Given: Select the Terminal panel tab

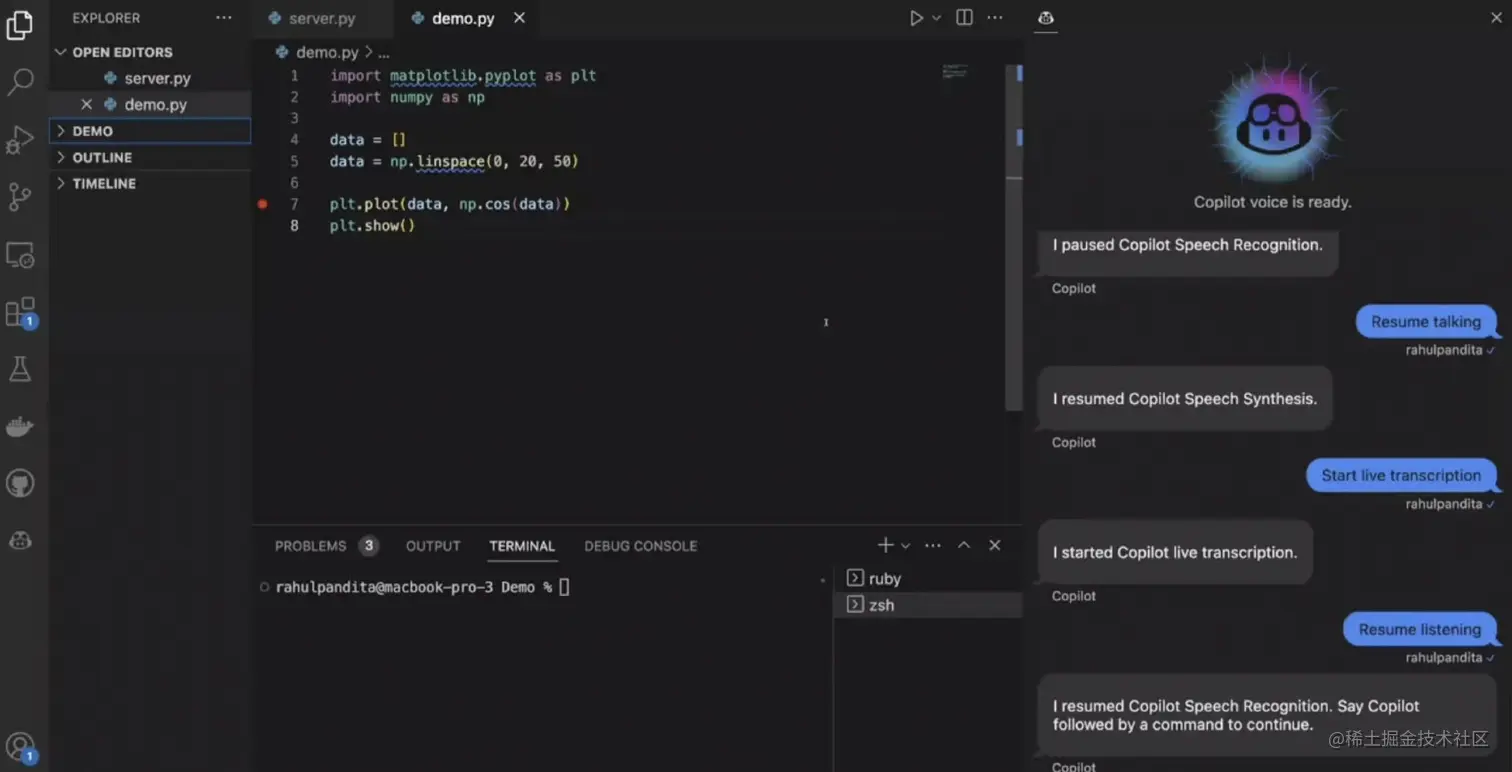Looking at the screenshot, I should click(522, 546).
